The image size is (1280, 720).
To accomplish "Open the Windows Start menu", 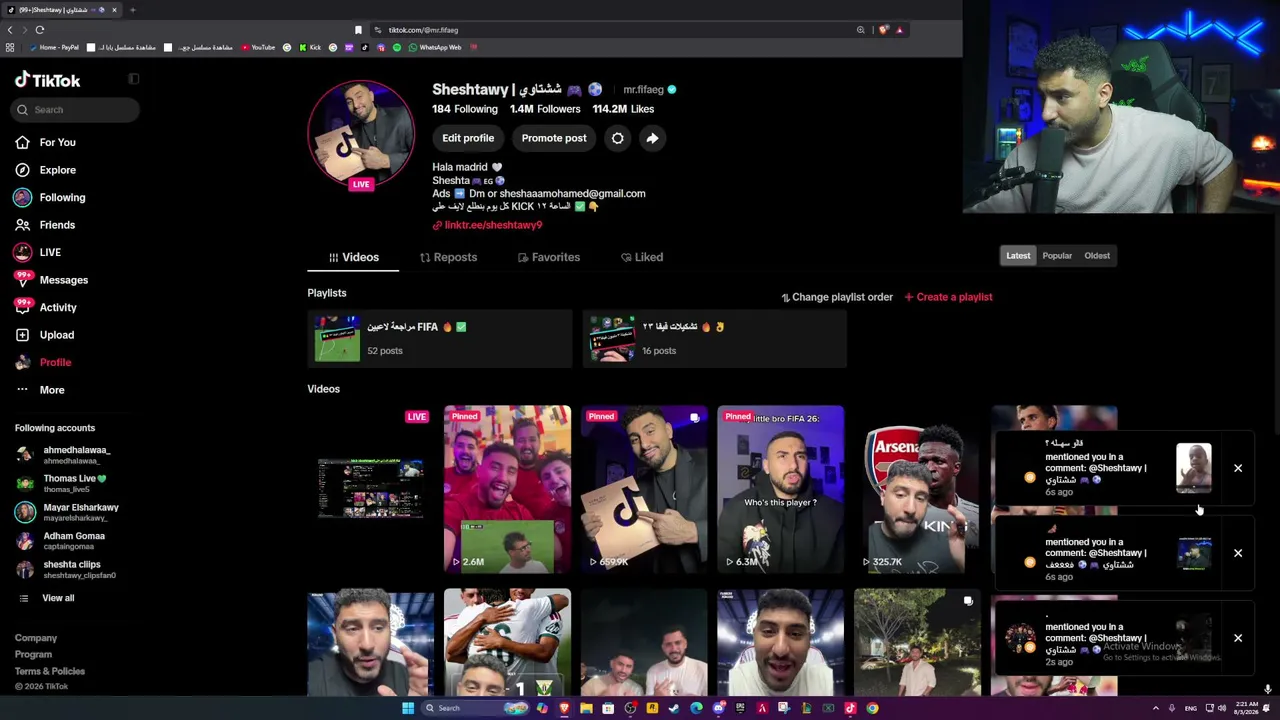I will pos(408,708).
